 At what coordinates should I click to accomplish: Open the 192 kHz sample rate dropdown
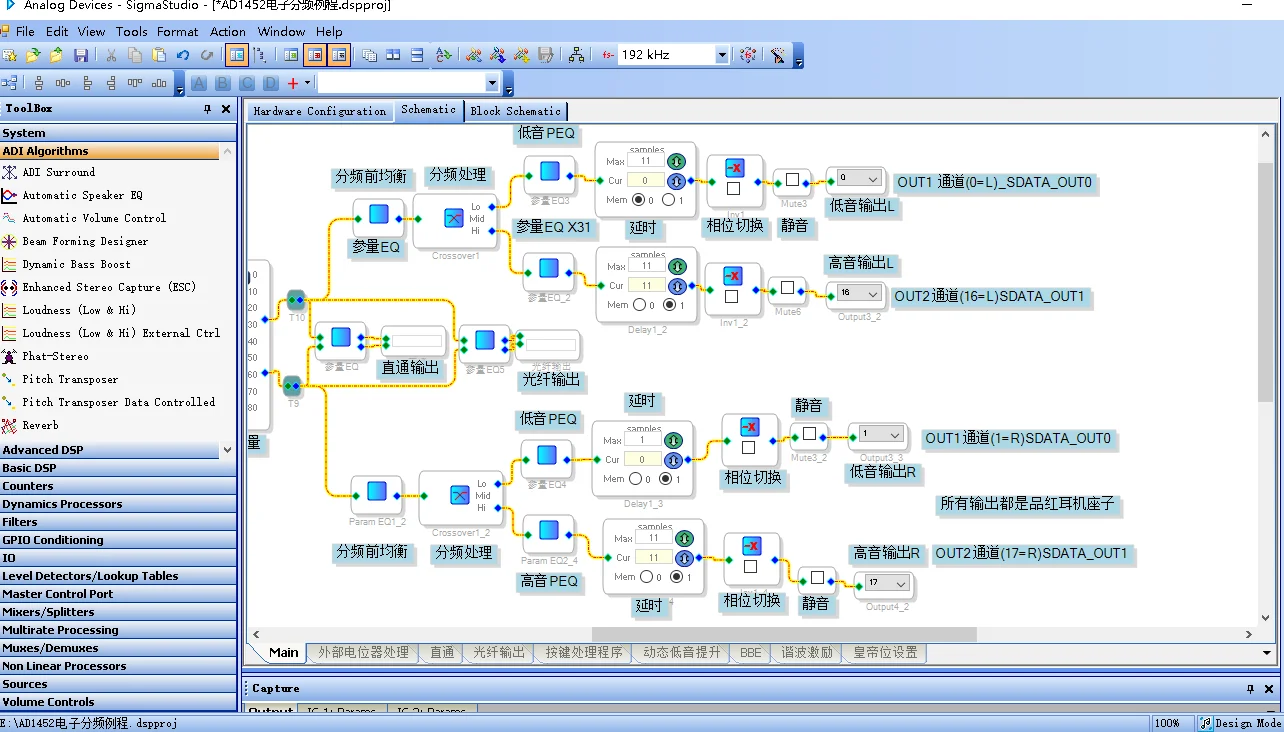pyautogui.click(x=722, y=55)
